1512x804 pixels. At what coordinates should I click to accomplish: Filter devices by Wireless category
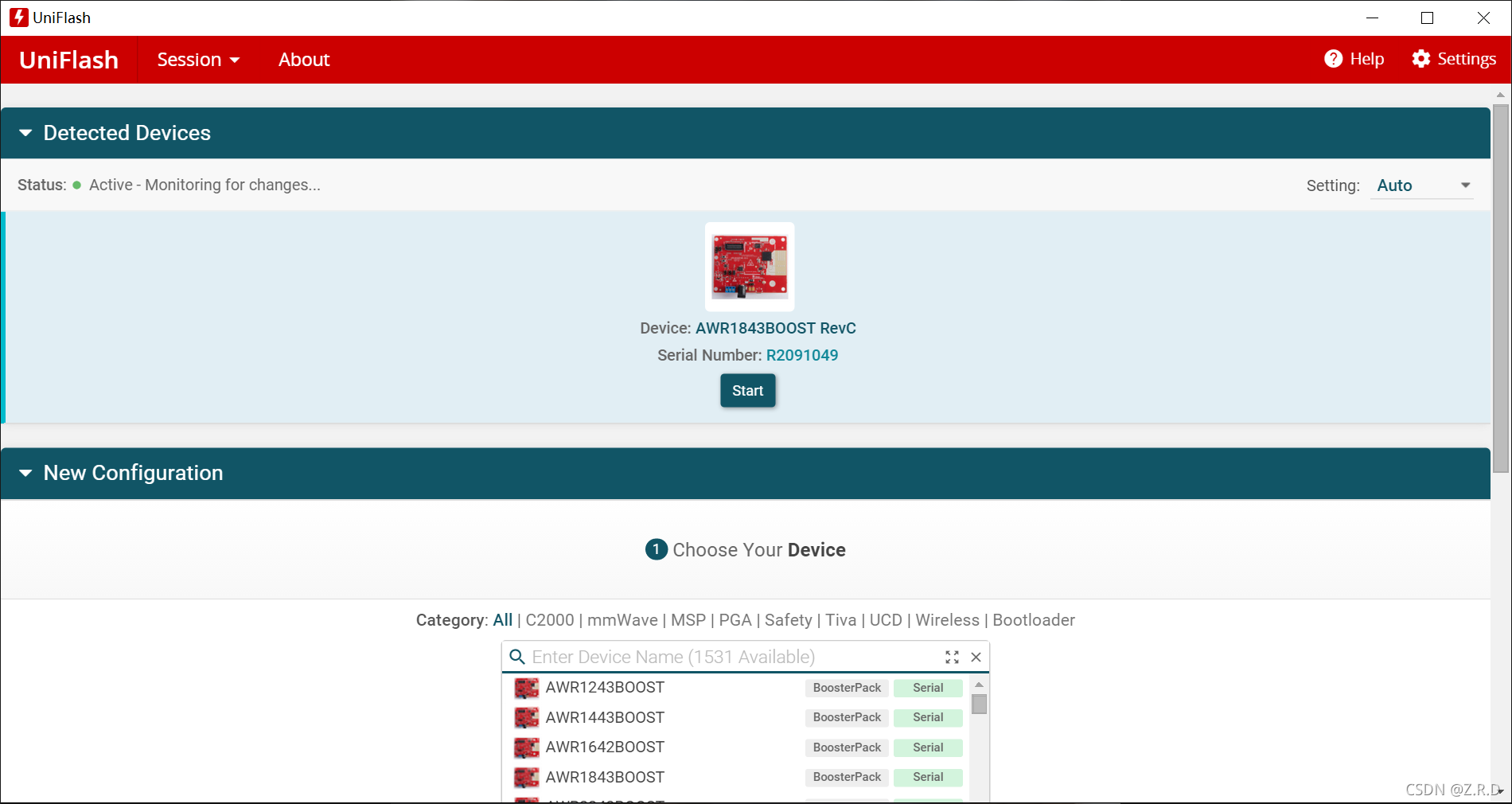point(948,620)
